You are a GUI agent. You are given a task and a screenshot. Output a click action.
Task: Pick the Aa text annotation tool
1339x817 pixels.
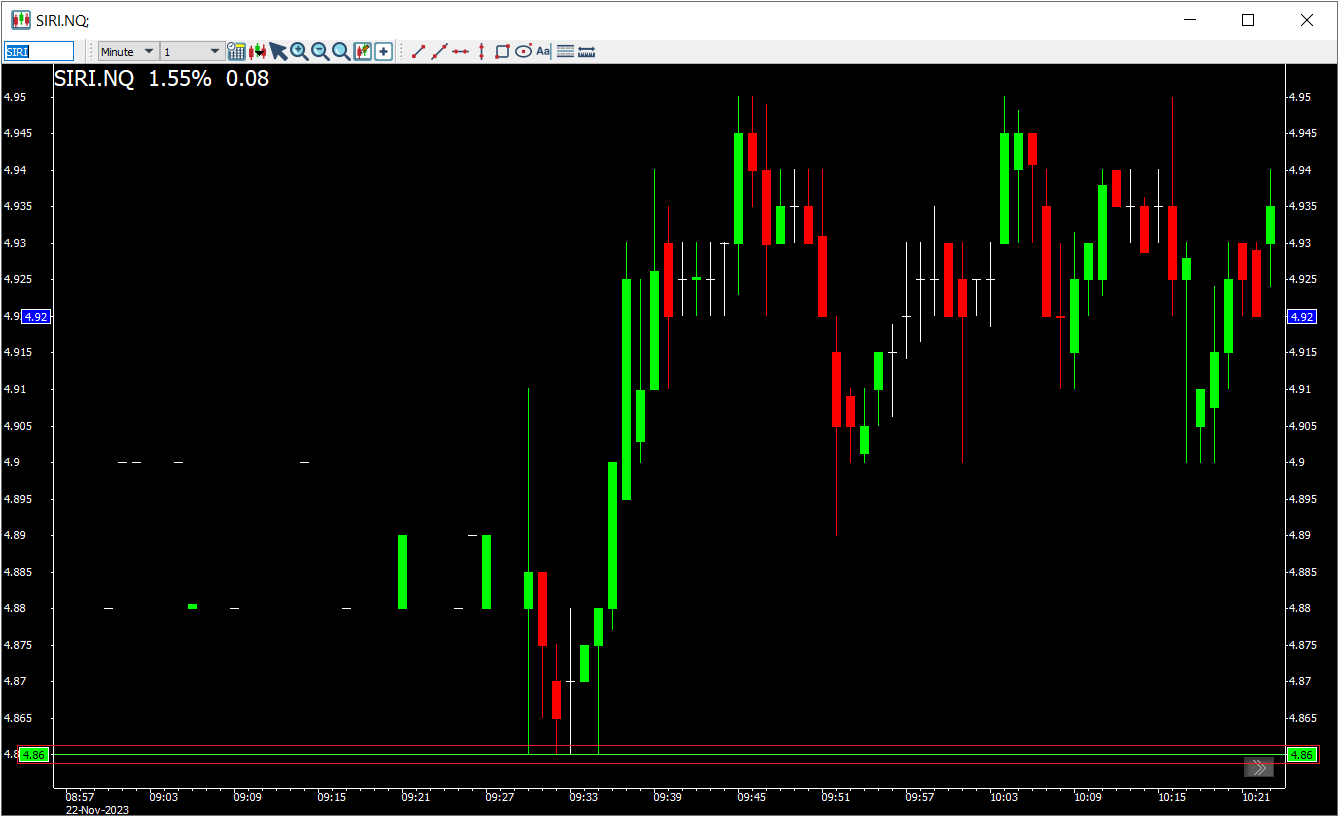543,51
